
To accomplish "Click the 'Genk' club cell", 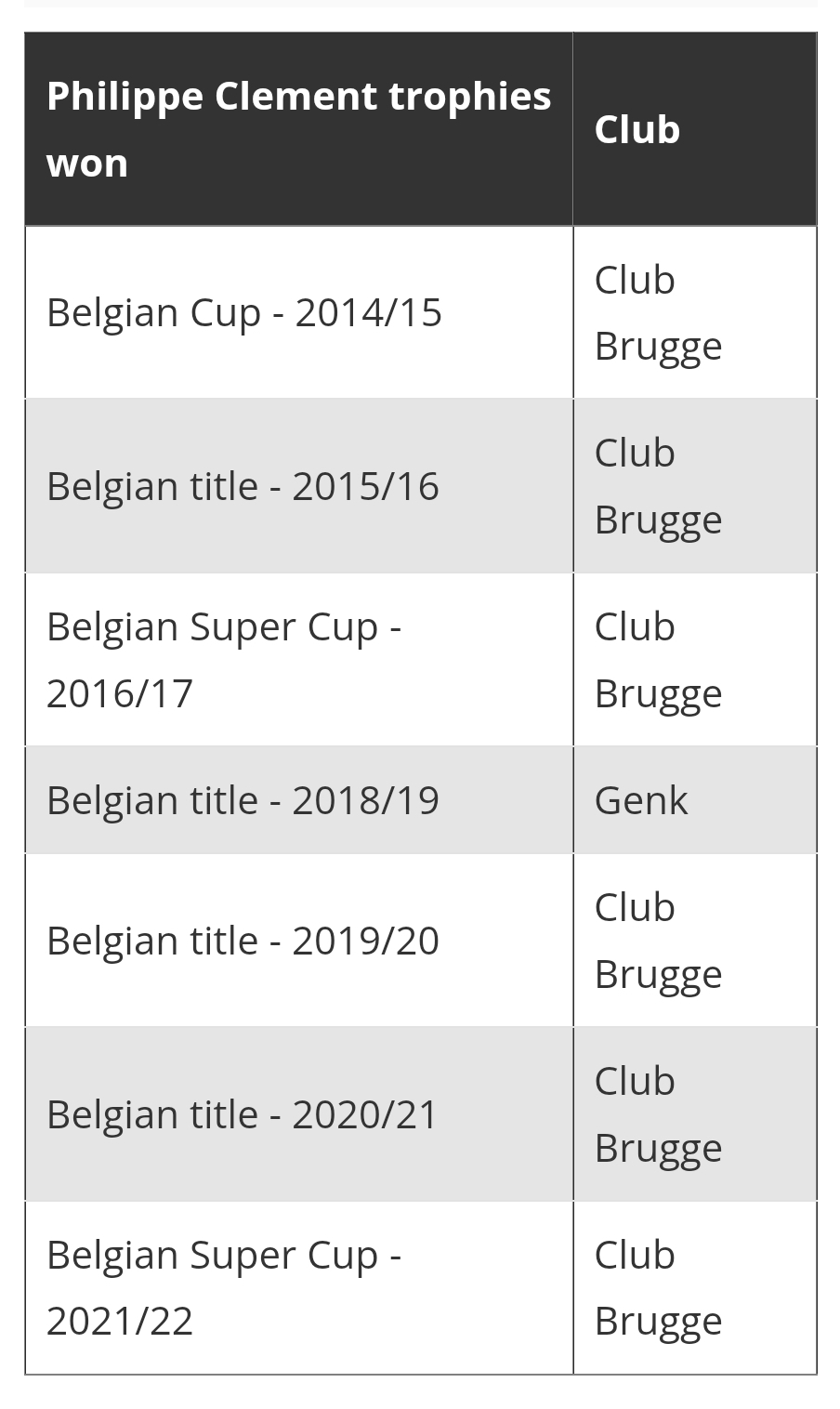I will pos(695,800).
